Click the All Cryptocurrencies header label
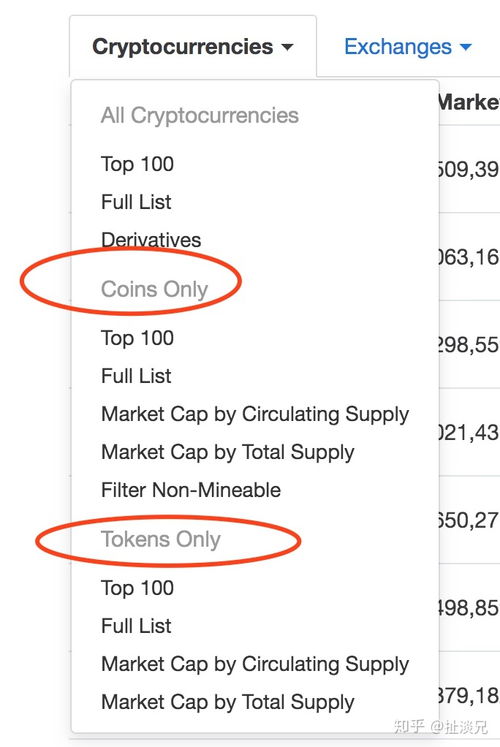This screenshot has width=500, height=747. [x=200, y=116]
